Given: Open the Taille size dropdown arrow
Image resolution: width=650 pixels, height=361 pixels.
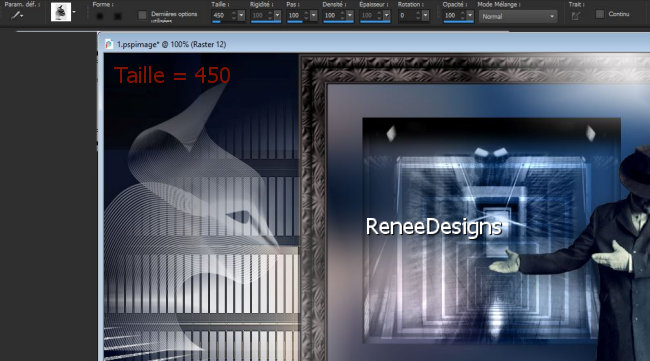Looking at the screenshot, I should (241, 16).
